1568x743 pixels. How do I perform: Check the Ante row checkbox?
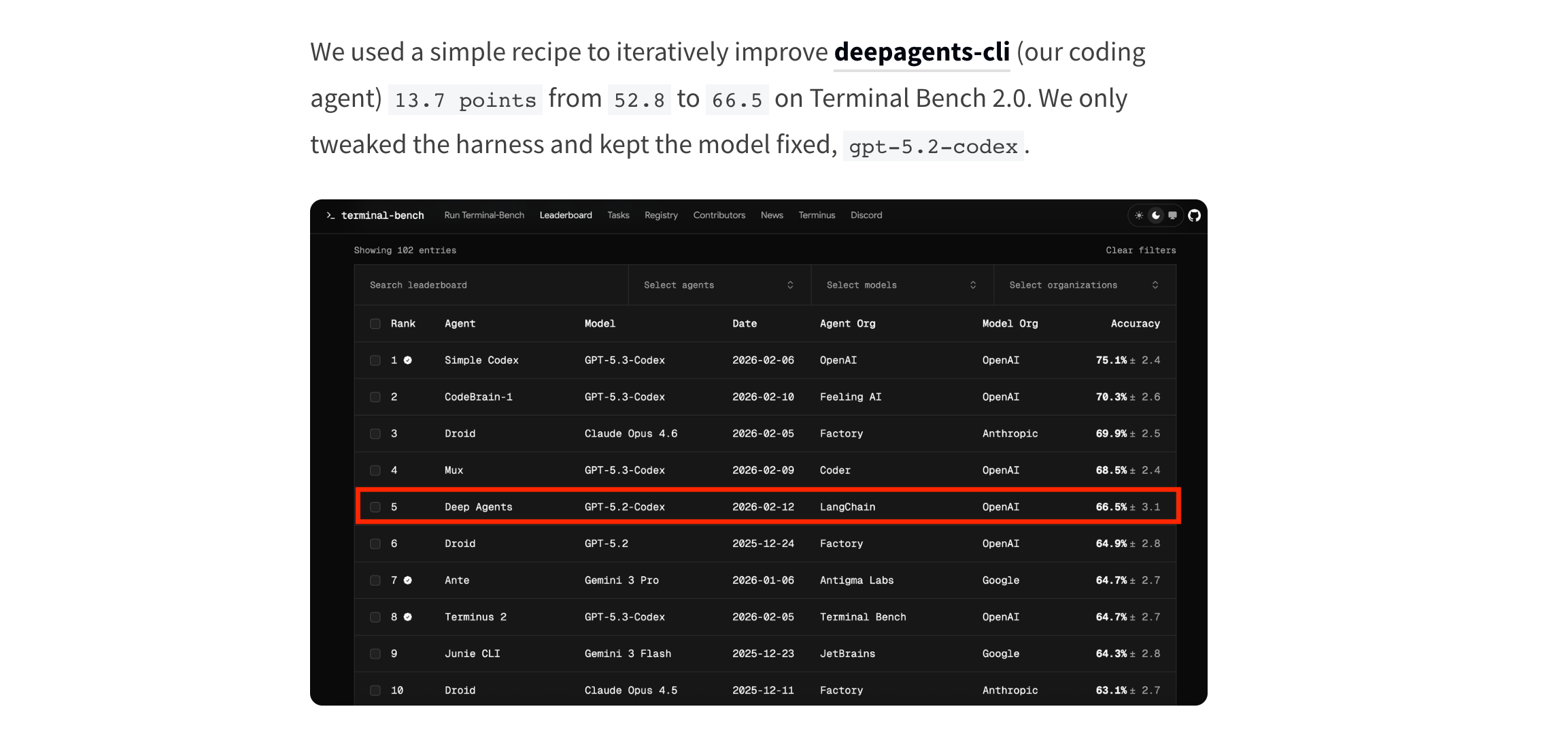pos(375,580)
